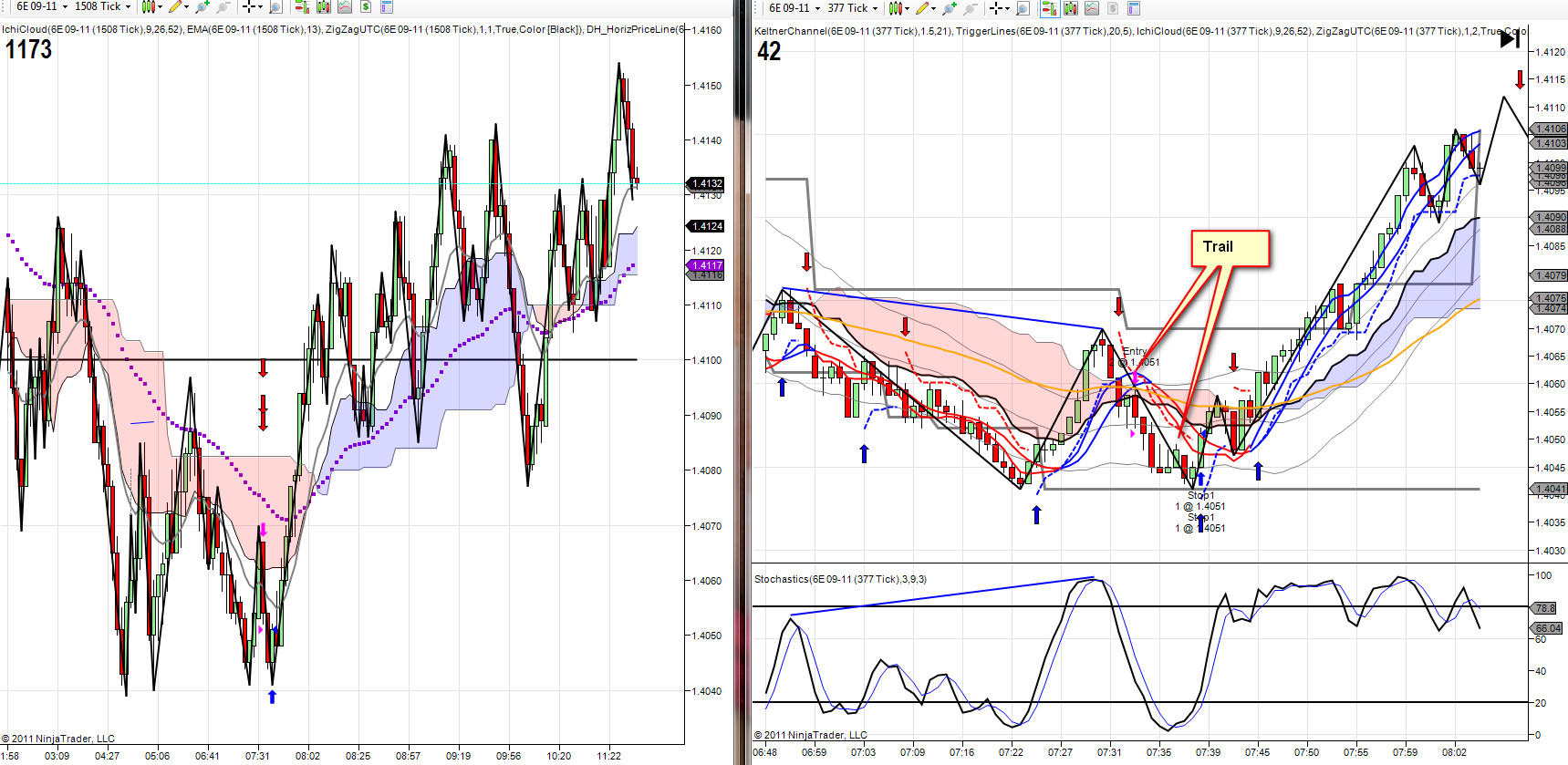Open chart style dropdown arrow in right chart
This screenshot has width=1568, height=765.
(907, 8)
